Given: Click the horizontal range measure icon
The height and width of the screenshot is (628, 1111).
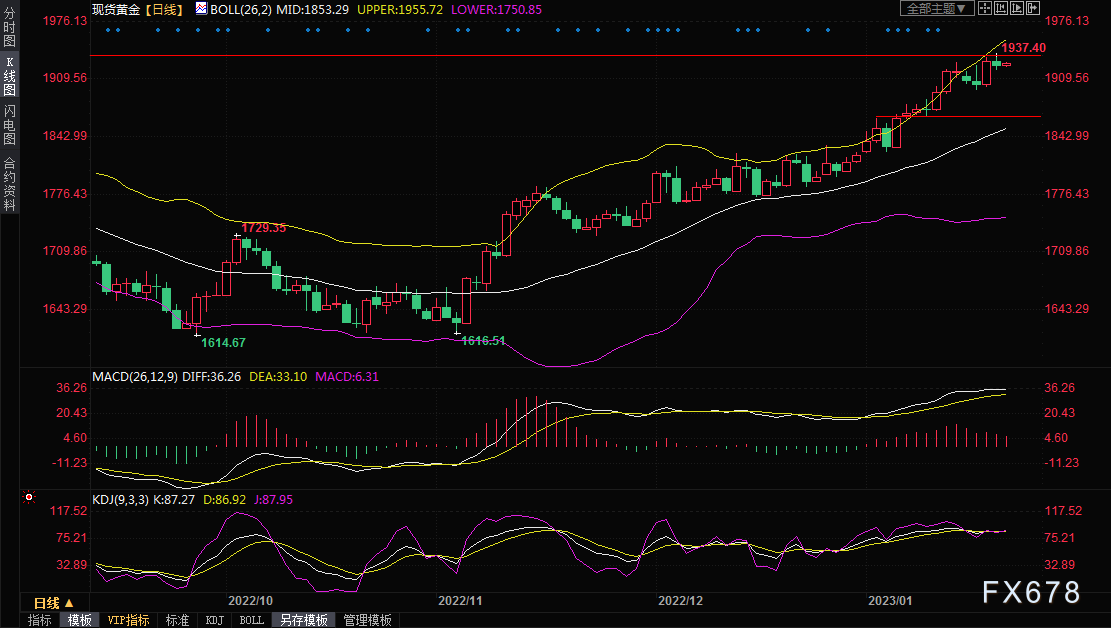Looking at the screenshot, I should pos(1001,8).
